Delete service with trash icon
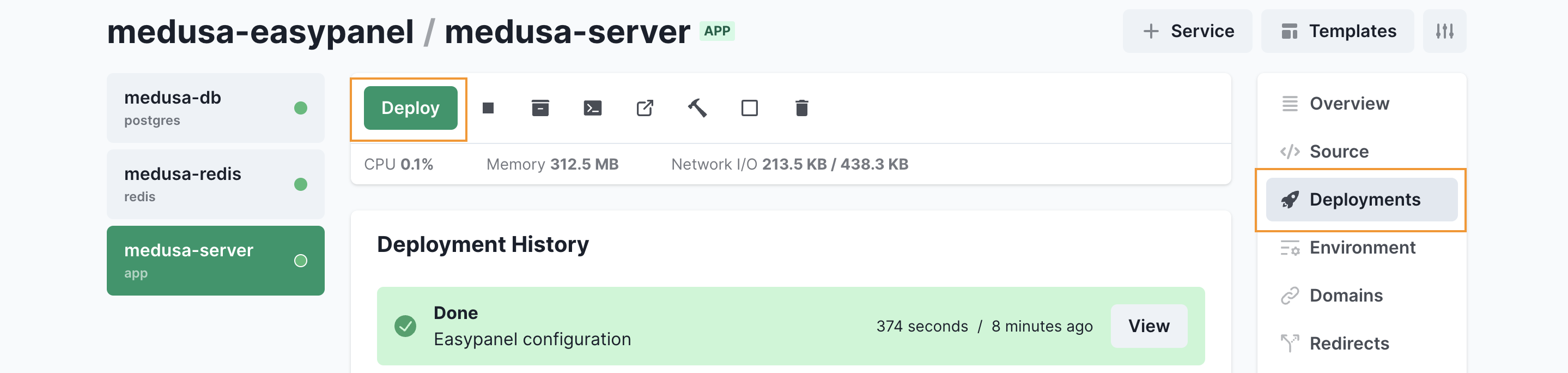Viewport: 1568px width, 373px height. [x=801, y=108]
